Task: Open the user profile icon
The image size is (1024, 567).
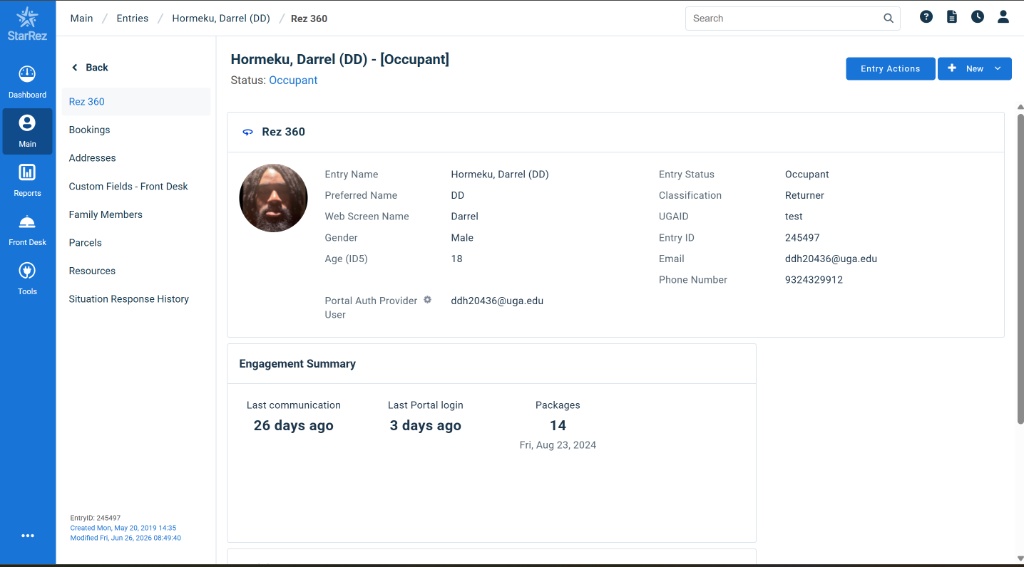Action: click(x=1003, y=17)
